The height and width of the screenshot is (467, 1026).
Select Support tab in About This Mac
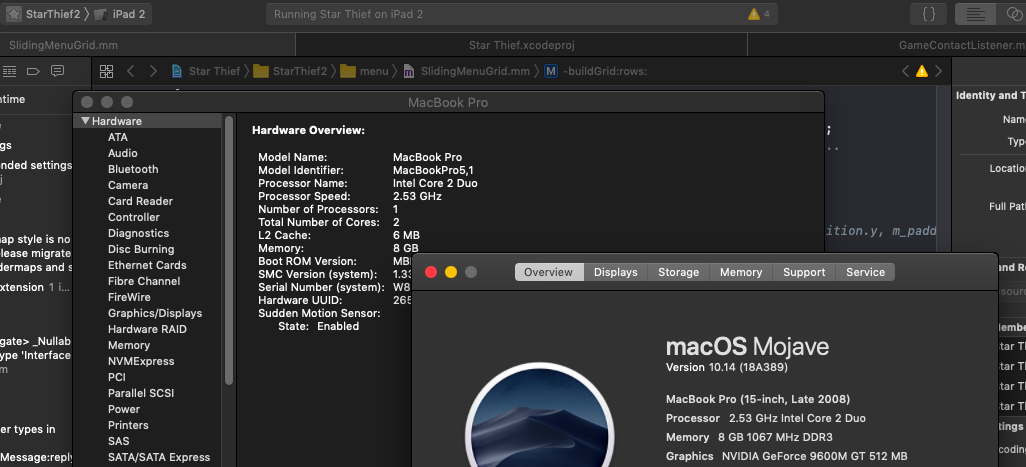(804, 272)
